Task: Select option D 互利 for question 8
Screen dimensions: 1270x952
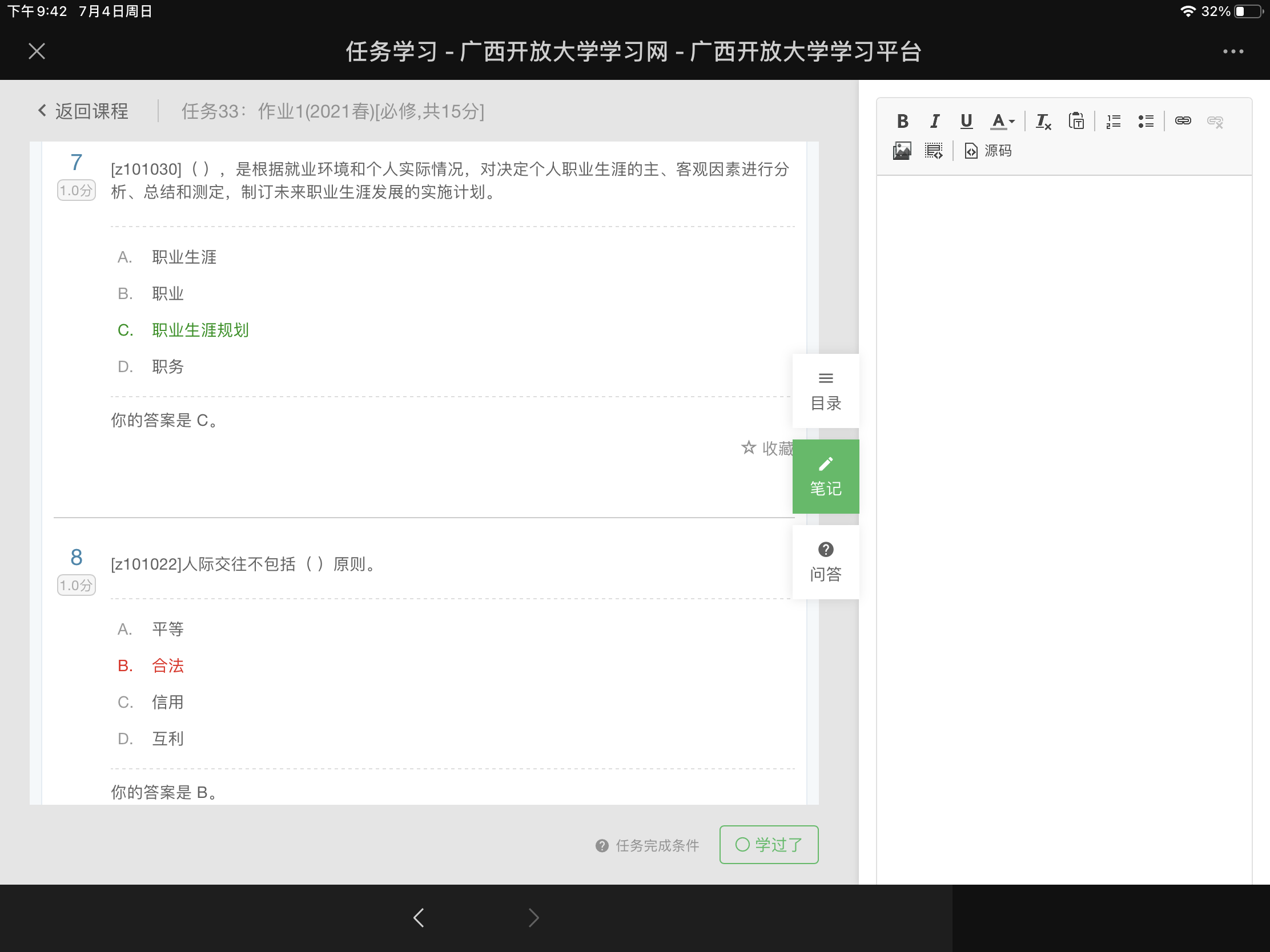Action: tap(167, 739)
